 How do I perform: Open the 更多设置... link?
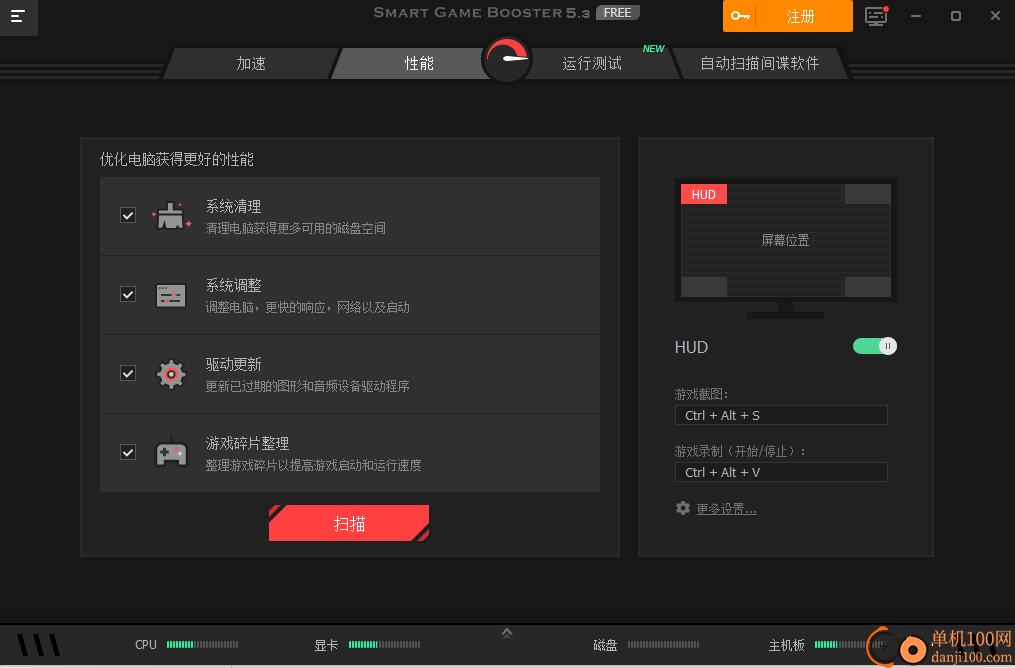pos(726,509)
